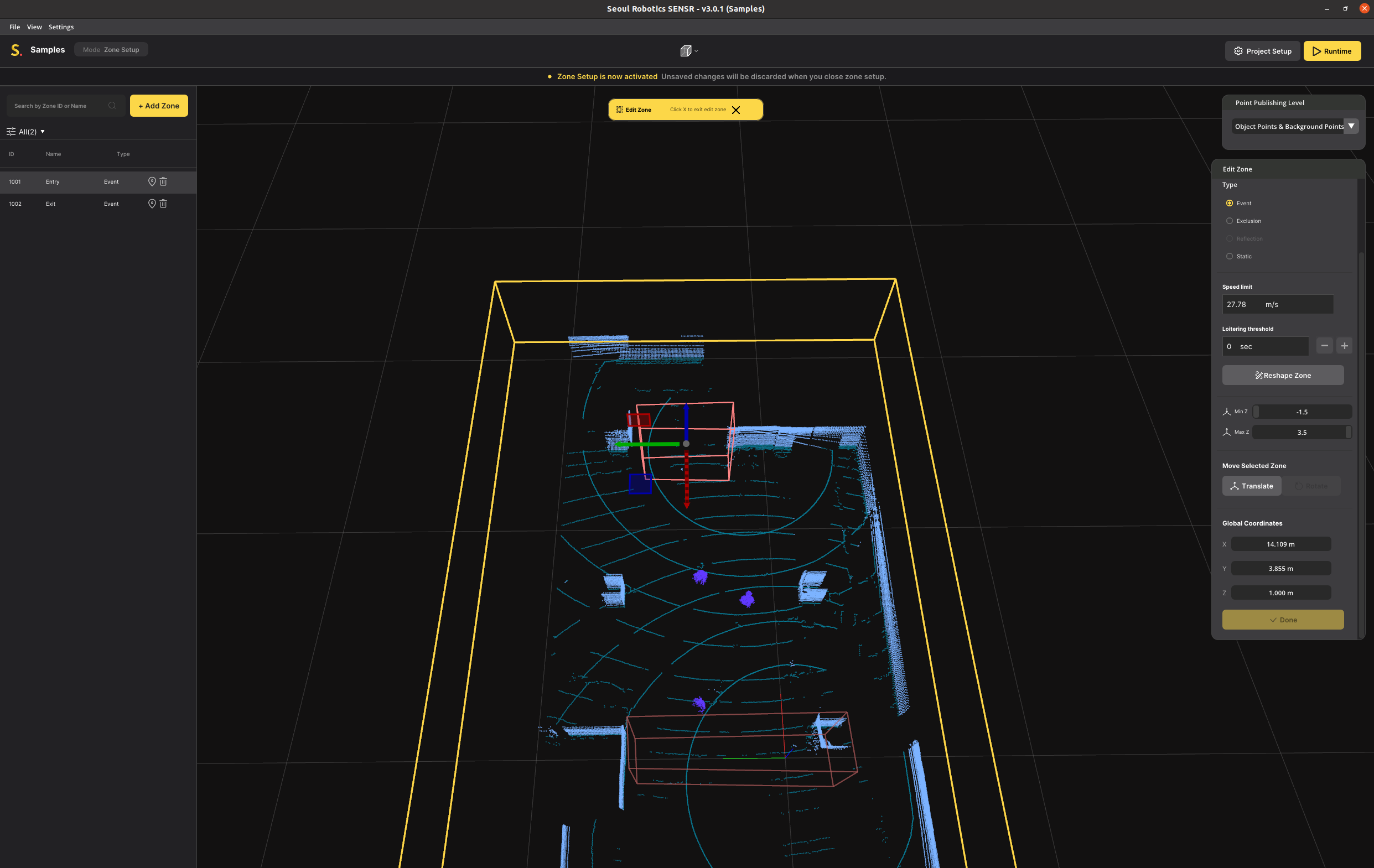Screen dimensions: 1374x868
Task: Locate zone 1001 Entry with pin icon
Action: 152,181
